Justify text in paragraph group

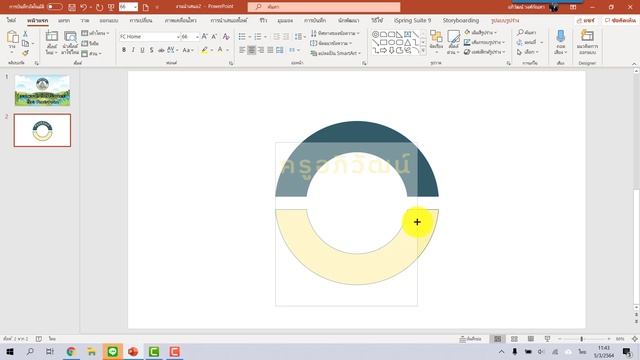click(270, 50)
